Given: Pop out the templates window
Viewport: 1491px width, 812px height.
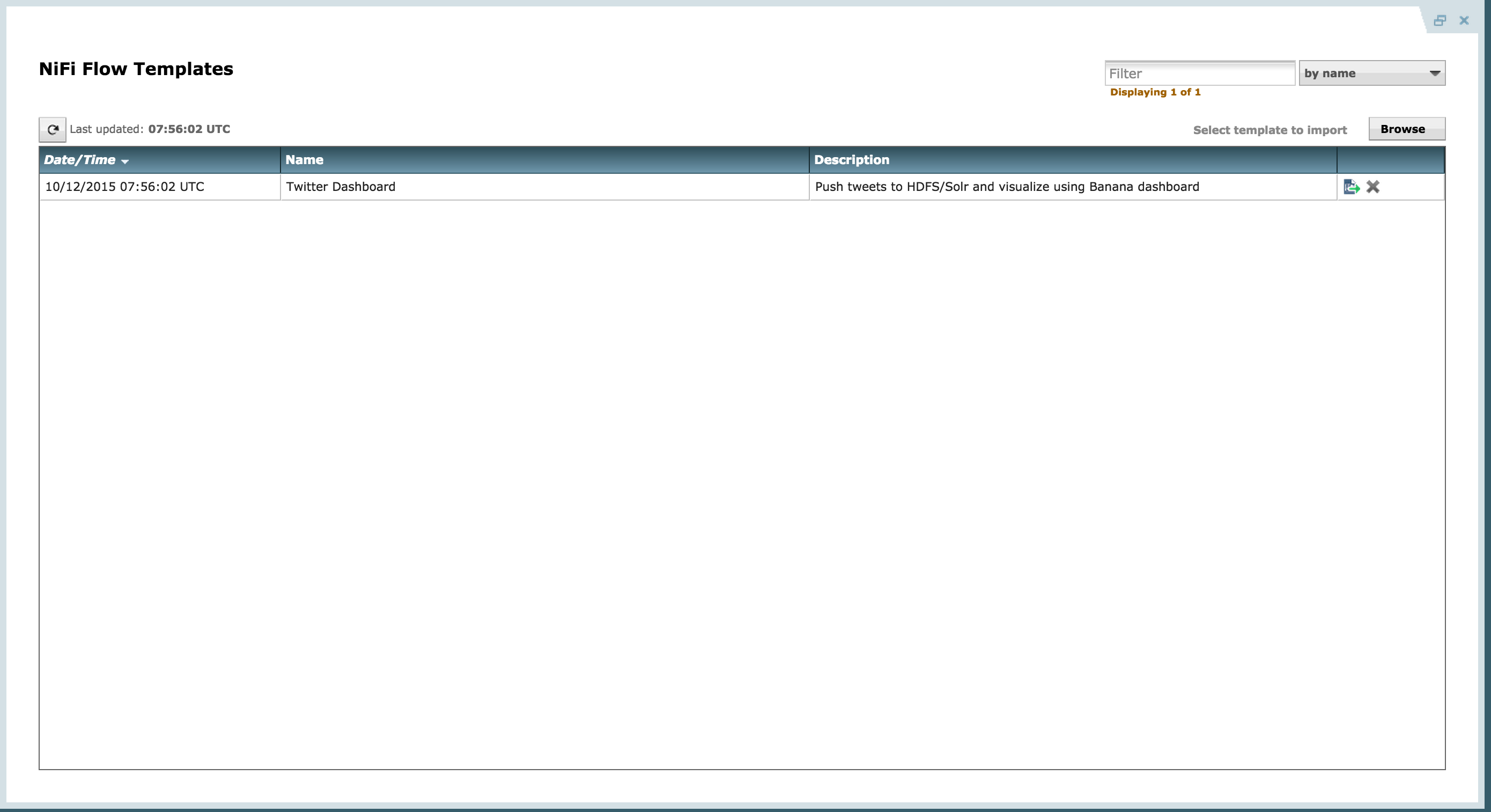Looking at the screenshot, I should tap(1440, 21).
